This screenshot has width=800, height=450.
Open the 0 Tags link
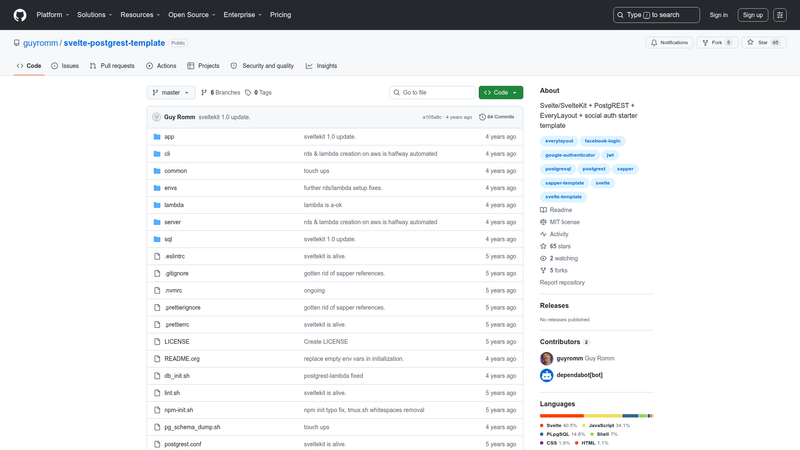coord(258,92)
